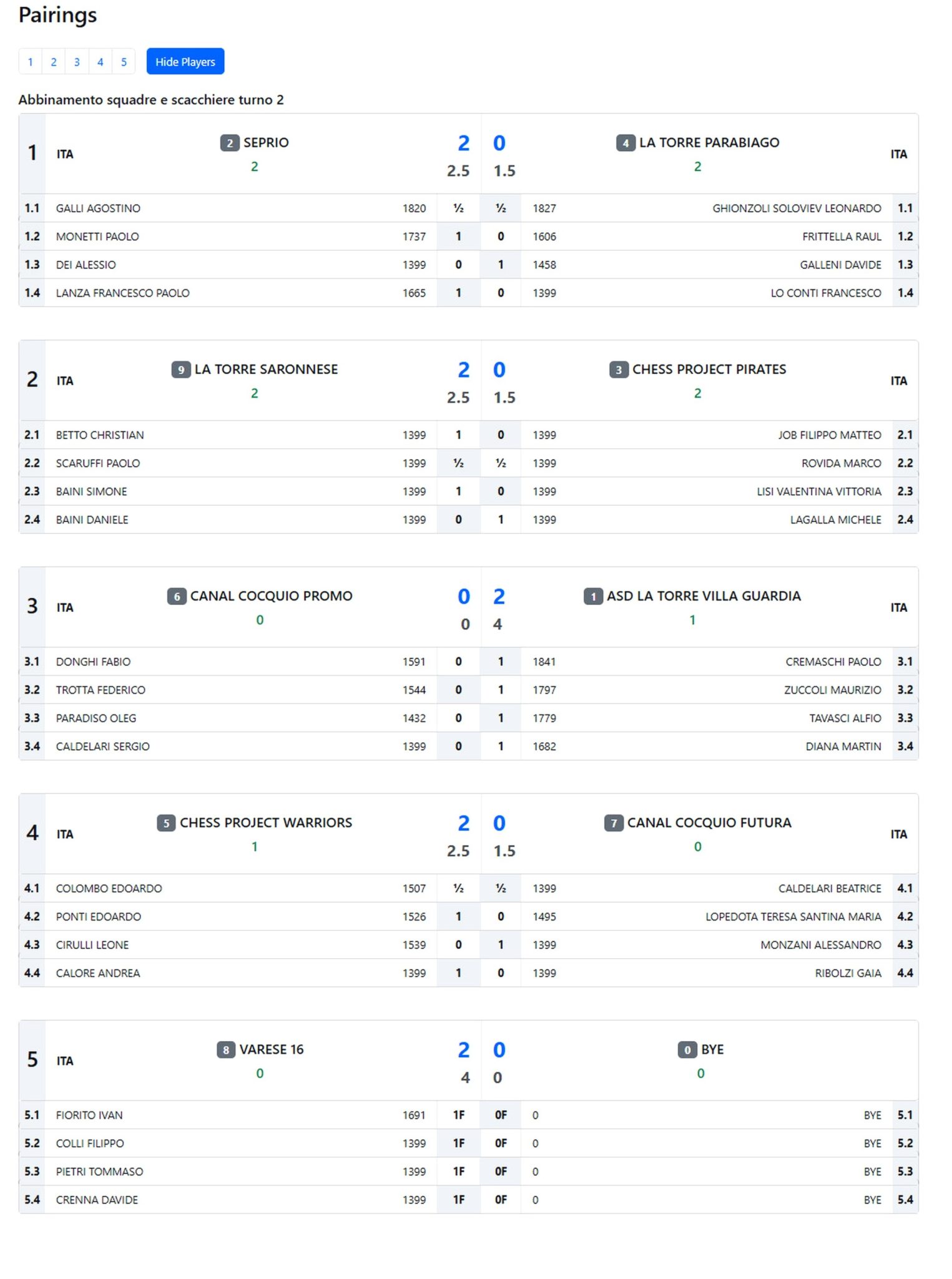This screenshot has width=952, height=1279.
Task: Click the SEPRIO team name heading
Action: (x=267, y=142)
